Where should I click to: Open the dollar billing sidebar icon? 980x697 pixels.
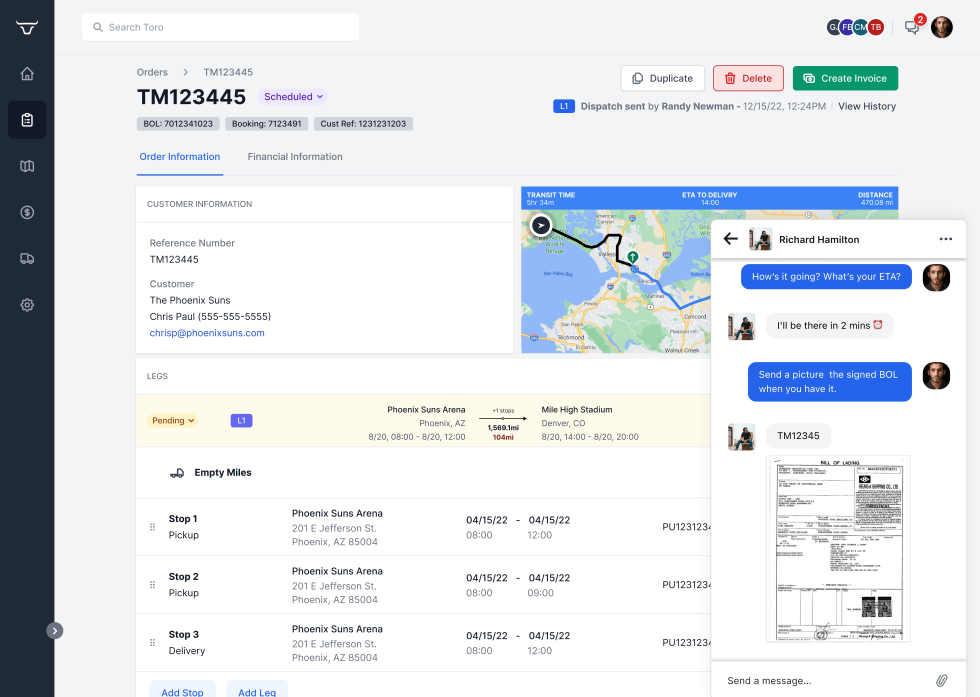pos(27,212)
